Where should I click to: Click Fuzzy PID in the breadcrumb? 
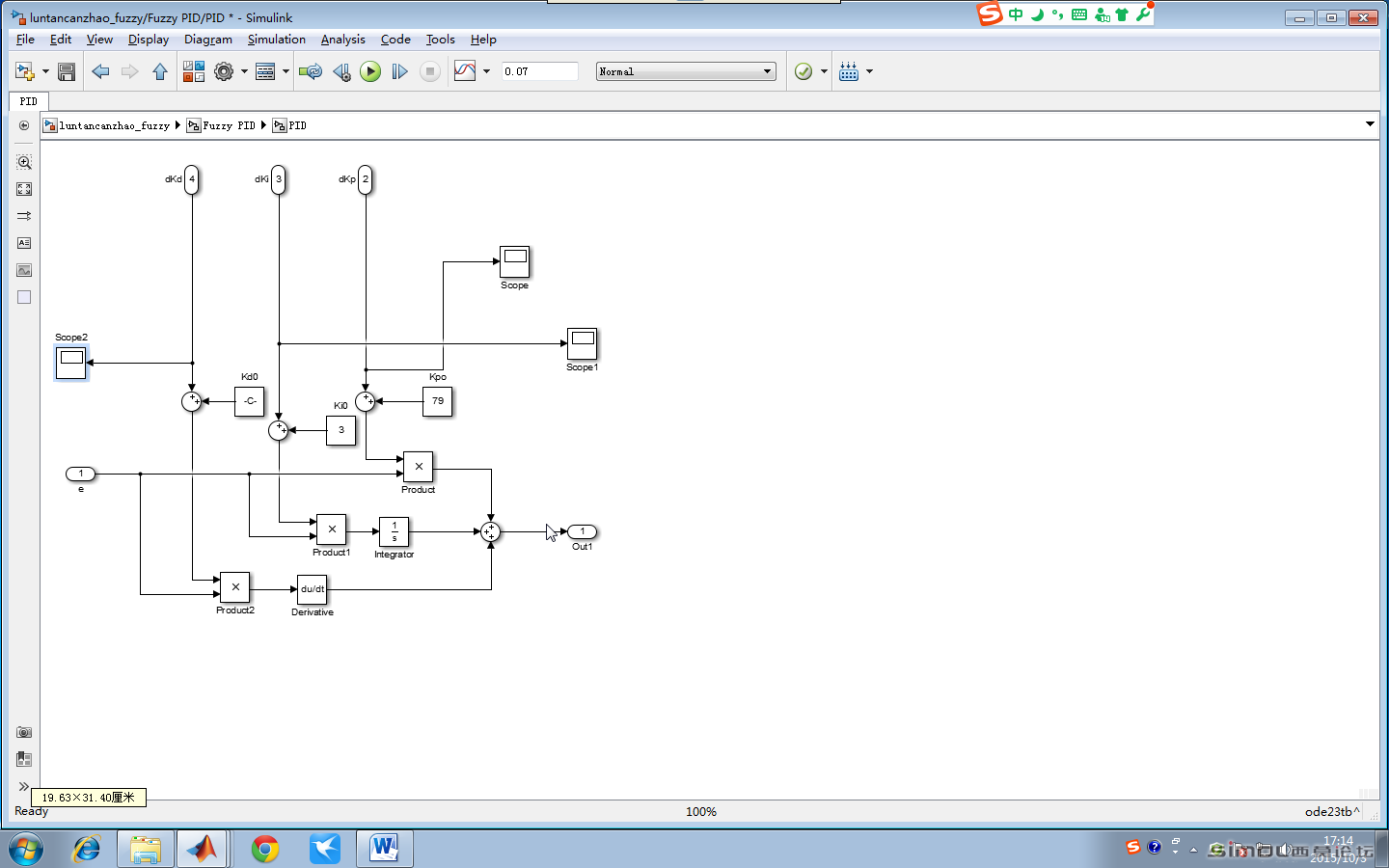[x=230, y=125]
